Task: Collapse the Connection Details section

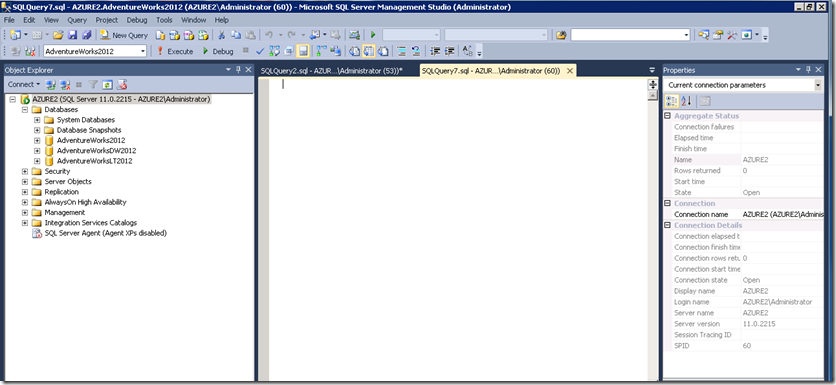Action: pyautogui.click(x=668, y=225)
